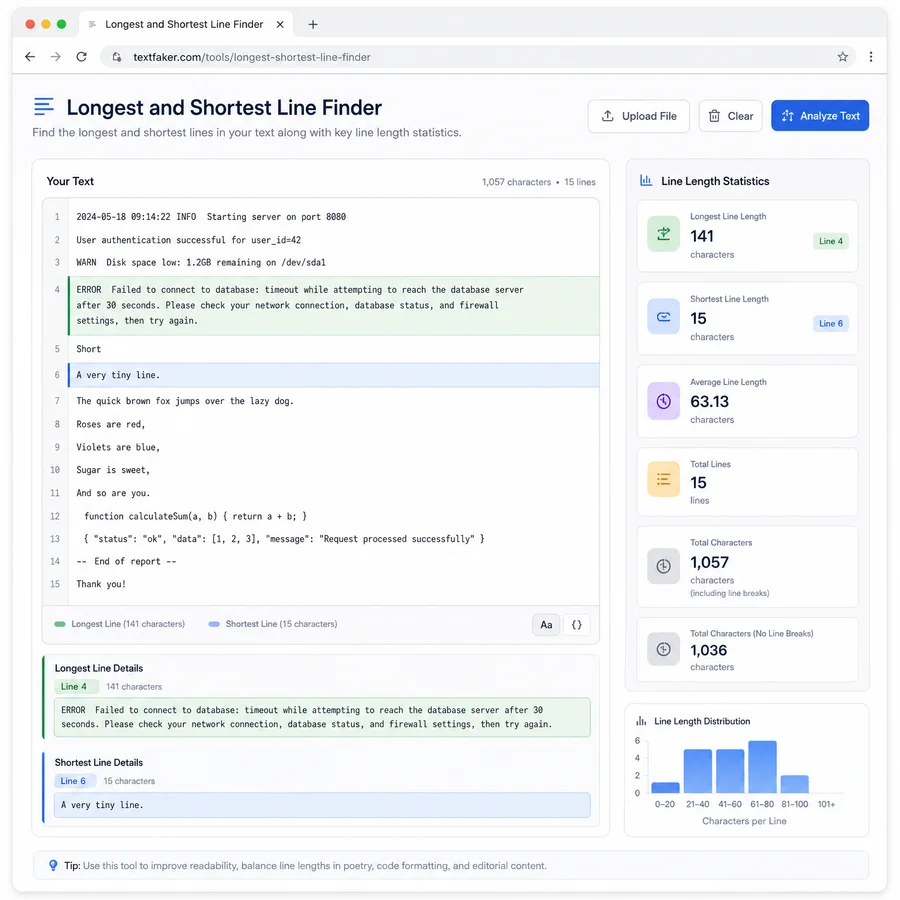Click the Line 4 badge in statistics

(x=831, y=241)
